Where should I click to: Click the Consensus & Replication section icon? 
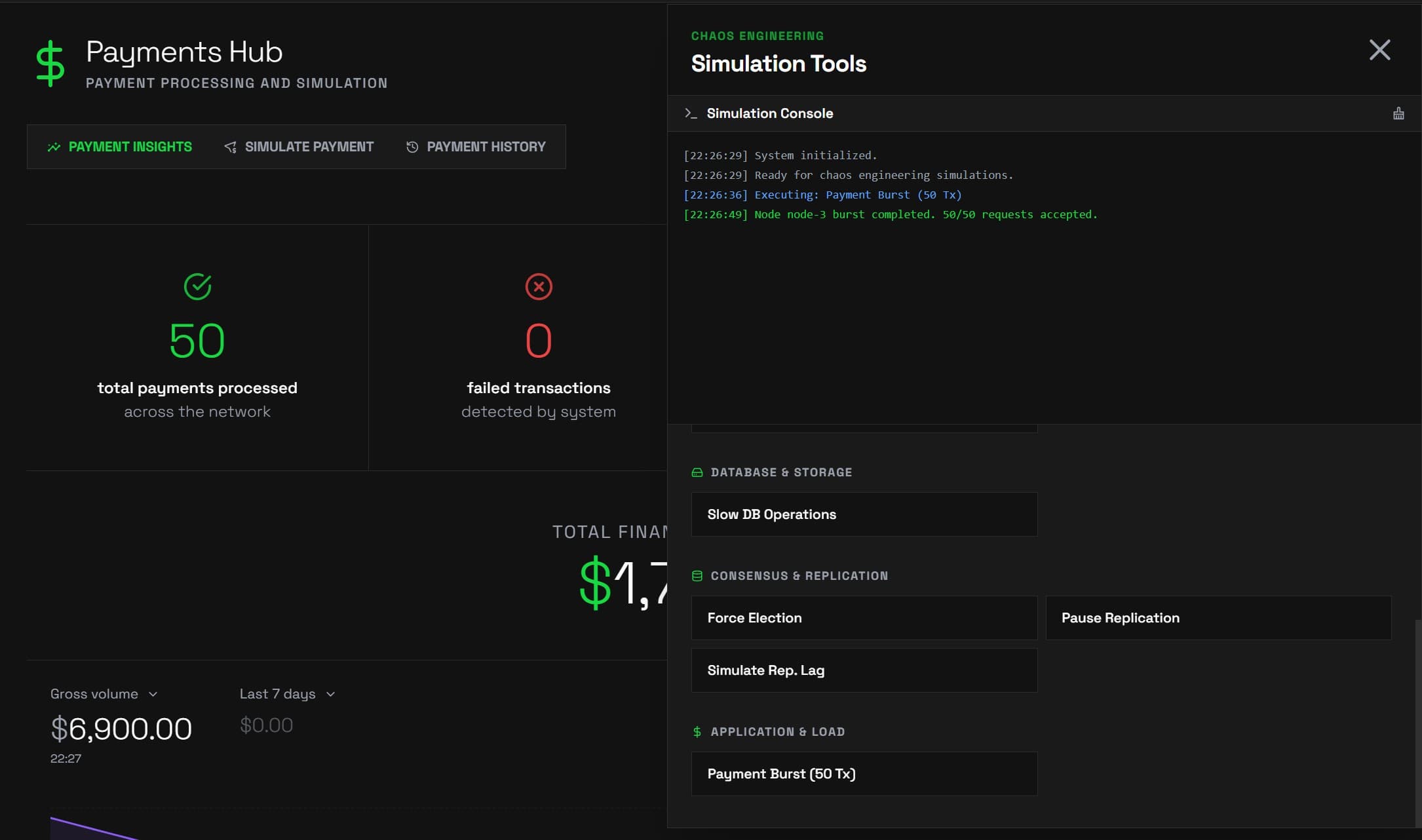pos(697,576)
